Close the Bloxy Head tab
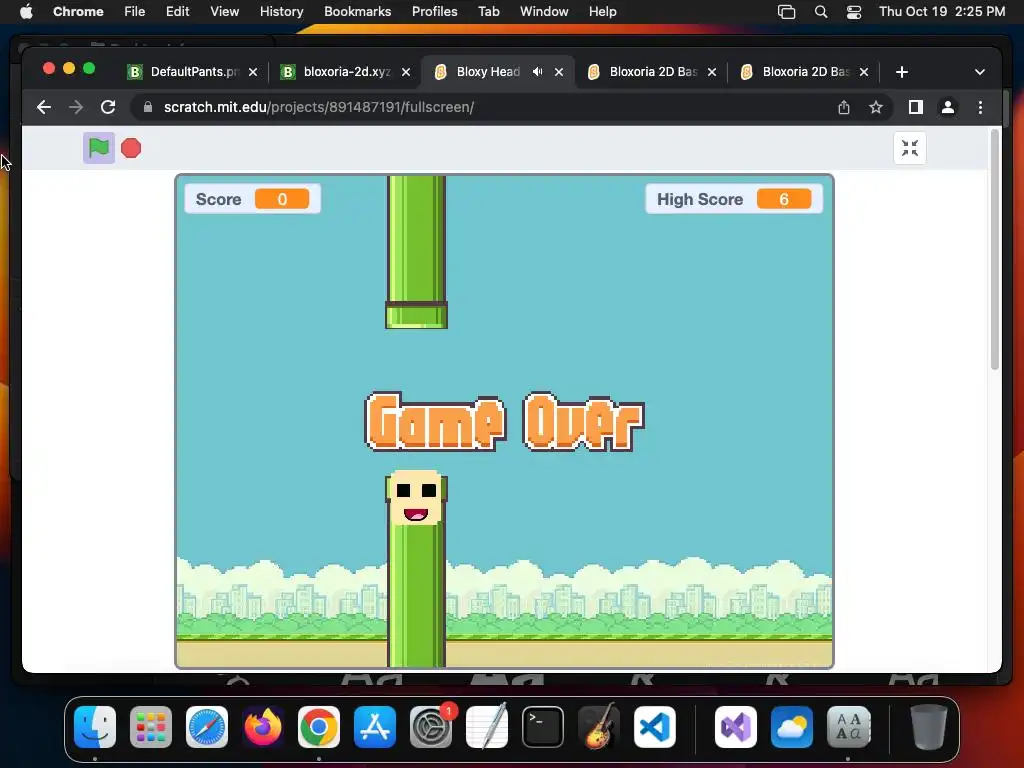The width and height of the screenshot is (1024, 768). coord(559,72)
